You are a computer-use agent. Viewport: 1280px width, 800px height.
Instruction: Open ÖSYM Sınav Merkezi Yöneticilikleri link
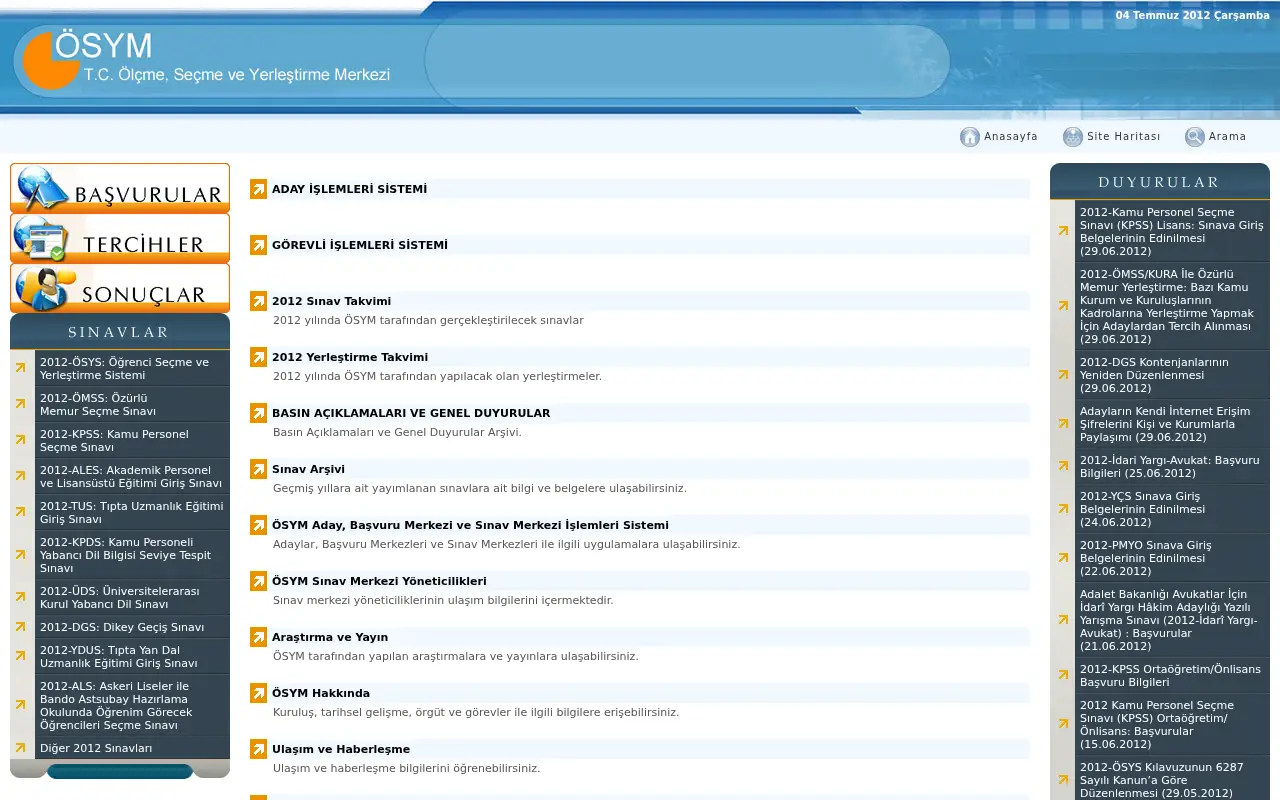pos(379,581)
